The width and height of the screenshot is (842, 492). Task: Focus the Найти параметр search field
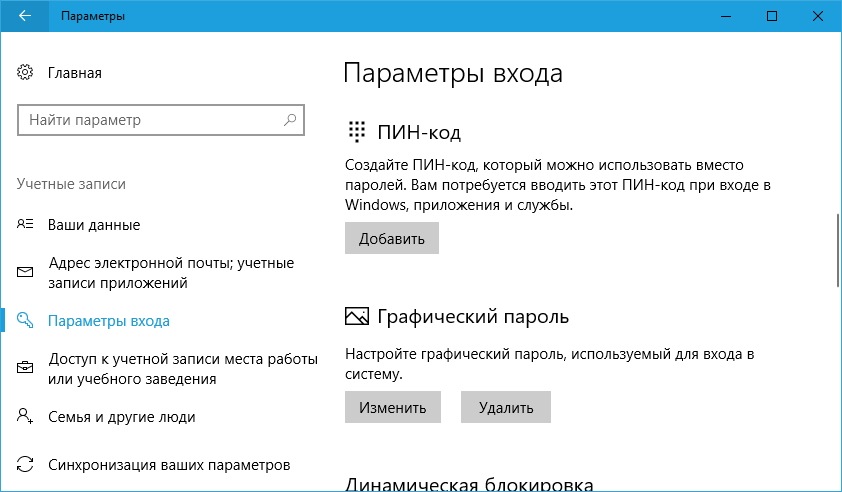161,120
